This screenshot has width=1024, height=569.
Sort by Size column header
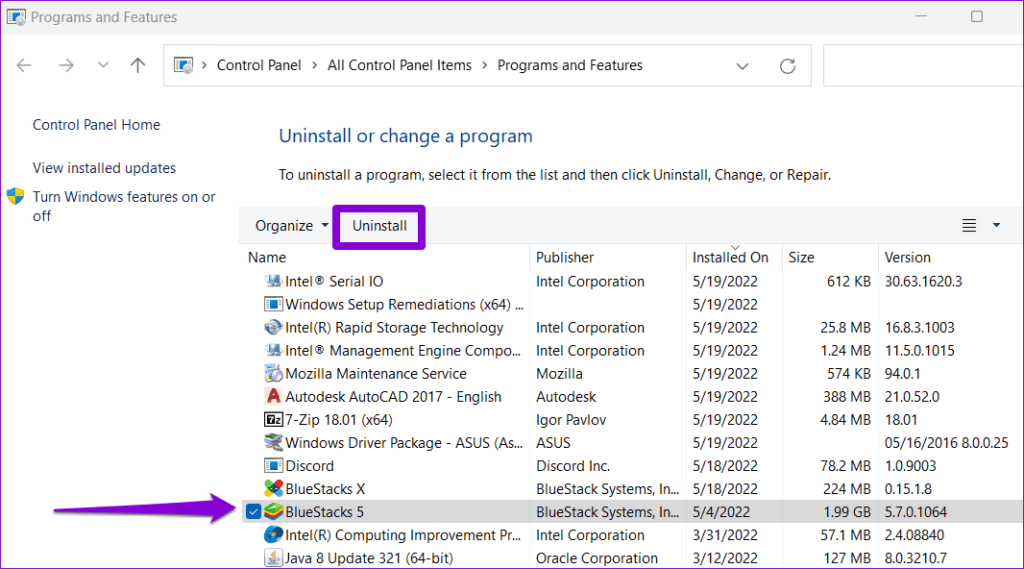click(x=801, y=257)
